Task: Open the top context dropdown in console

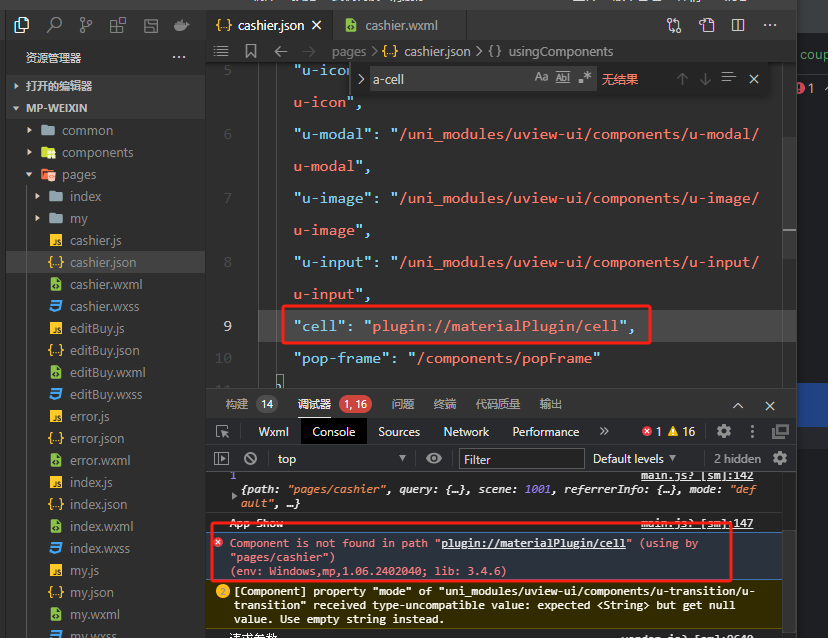Action: click(x=341, y=458)
